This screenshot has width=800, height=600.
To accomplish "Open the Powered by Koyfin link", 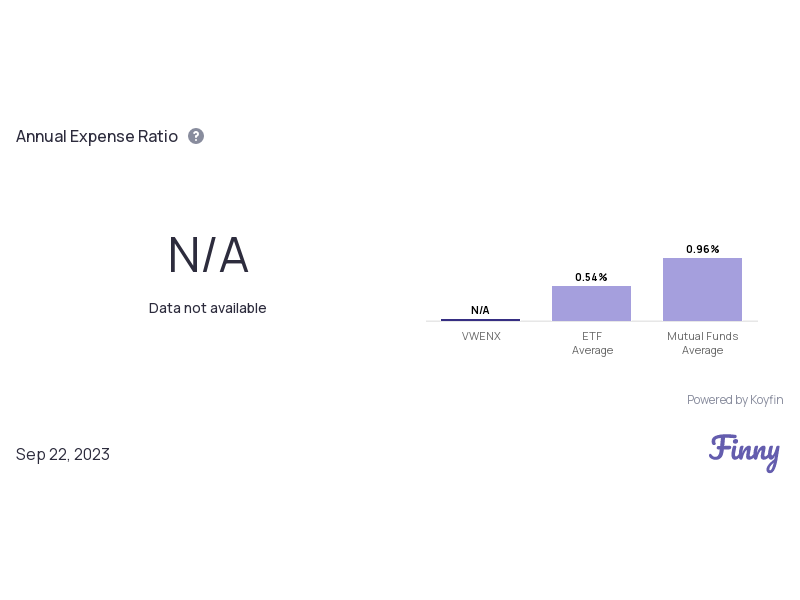I will point(734,400).
